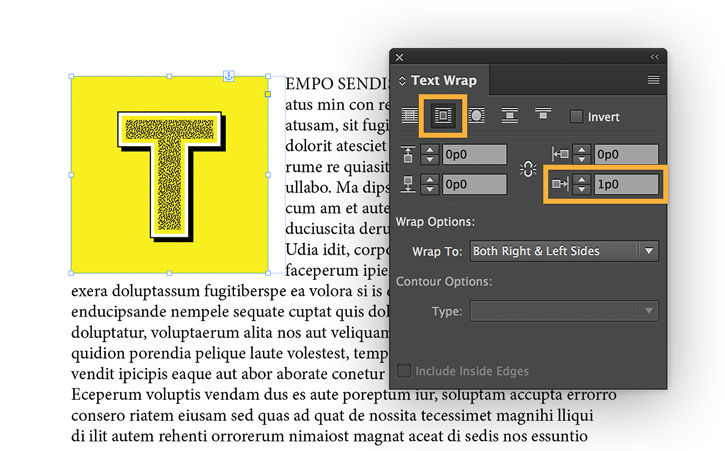The image size is (725, 451).
Task: Click the bottom-right frame handle
Action: (x=268, y=273)
